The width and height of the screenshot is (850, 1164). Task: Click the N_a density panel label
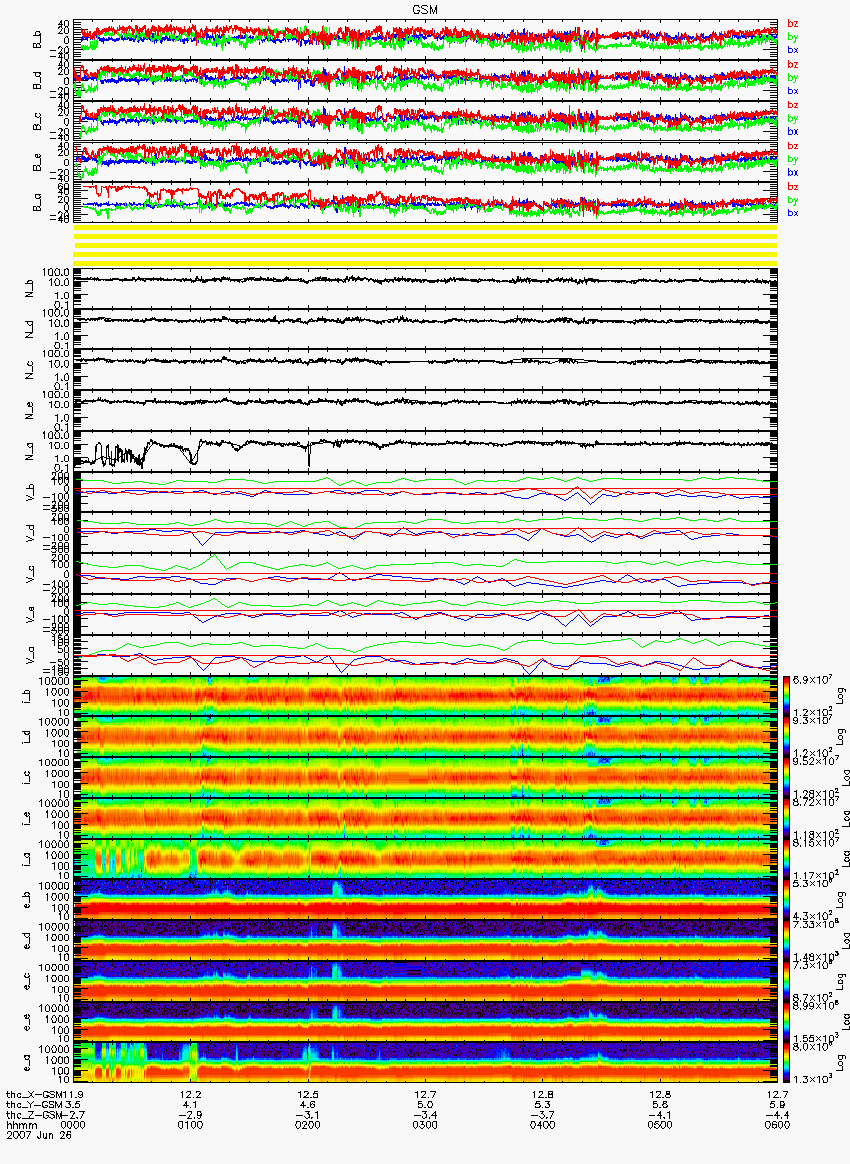click(x=31, y=450)
